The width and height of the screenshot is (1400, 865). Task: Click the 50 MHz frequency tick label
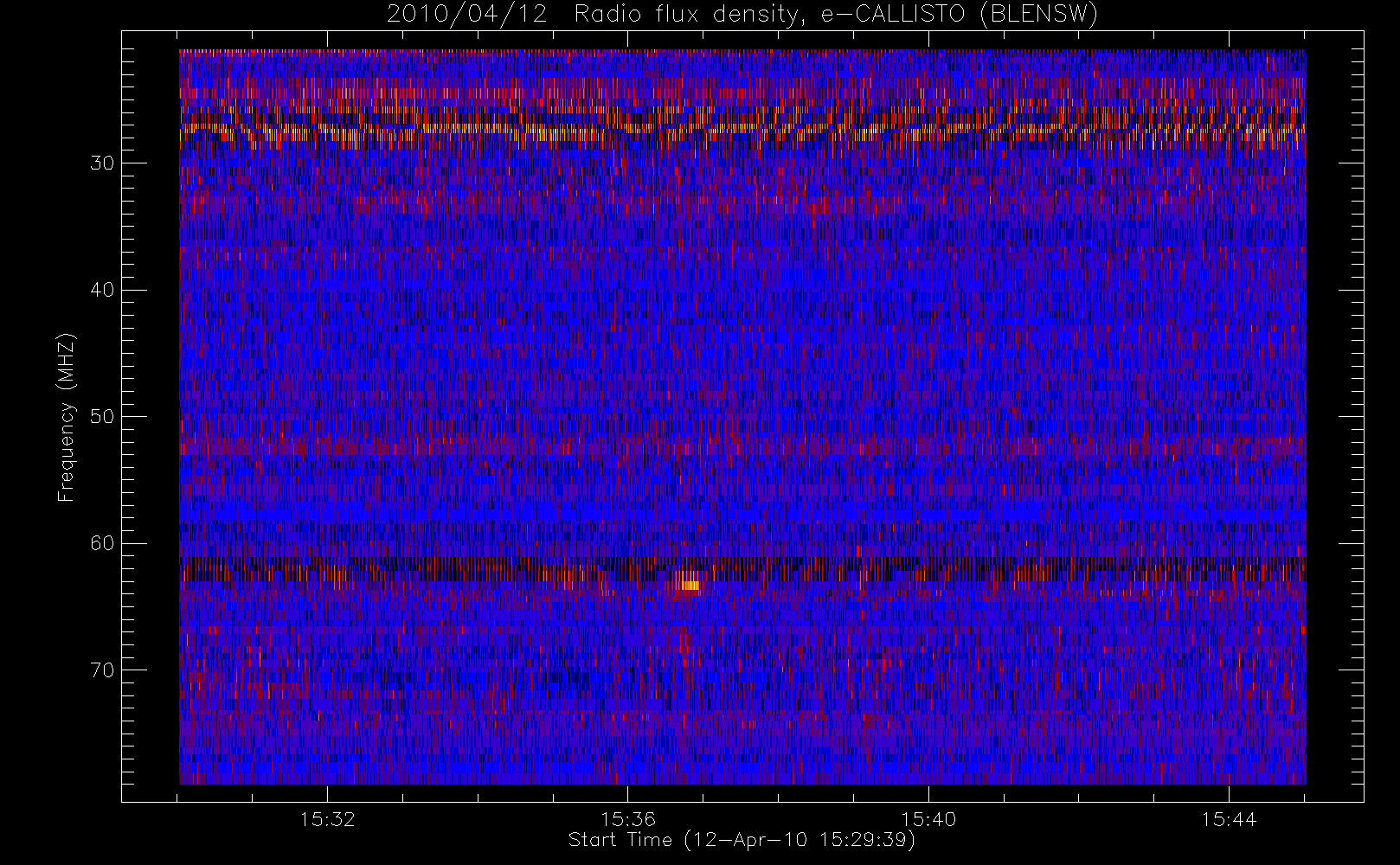(x=102, y=416)
